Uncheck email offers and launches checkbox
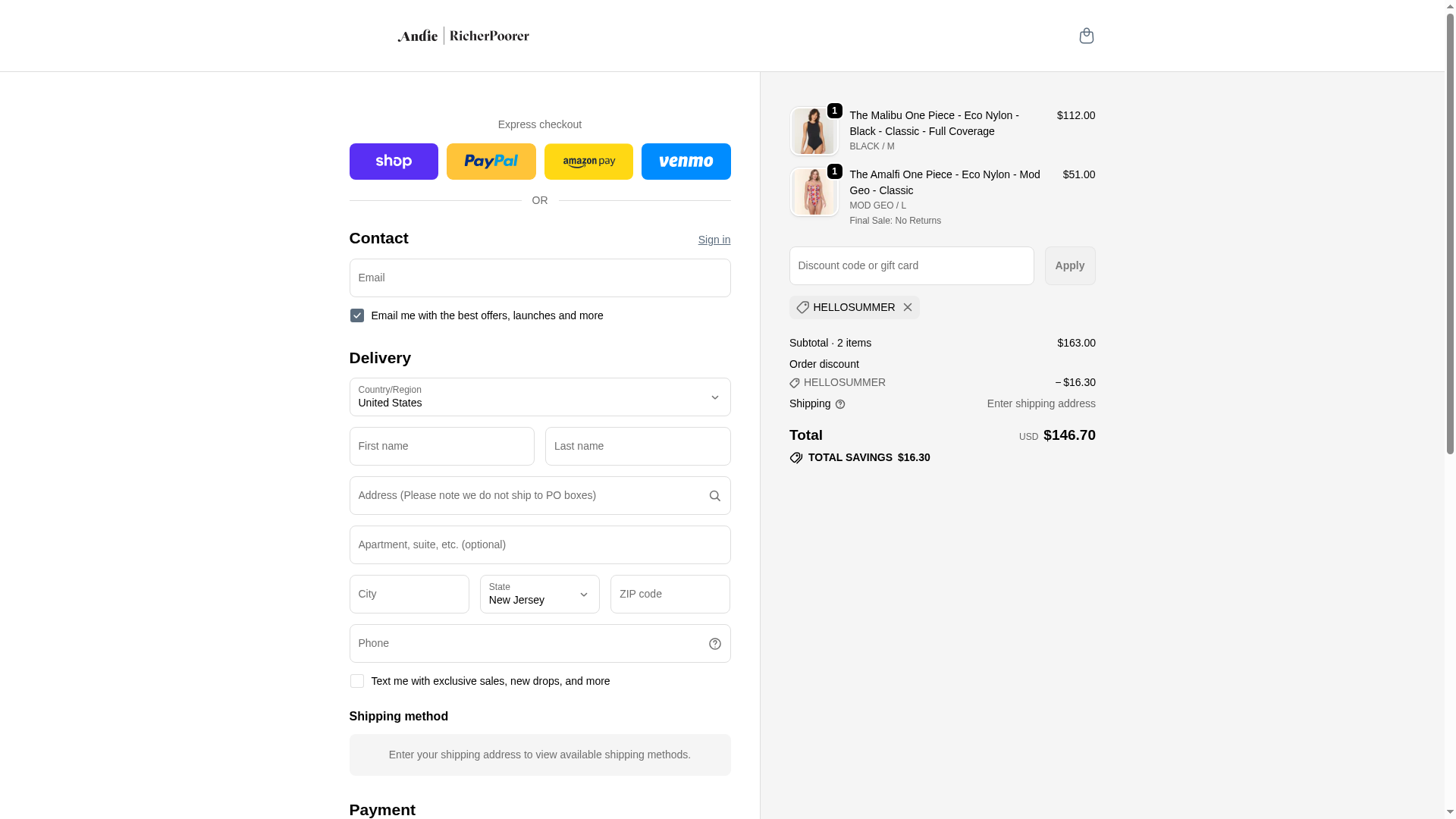Viewport: 1456px width, 819px height. tap(357, 315)
